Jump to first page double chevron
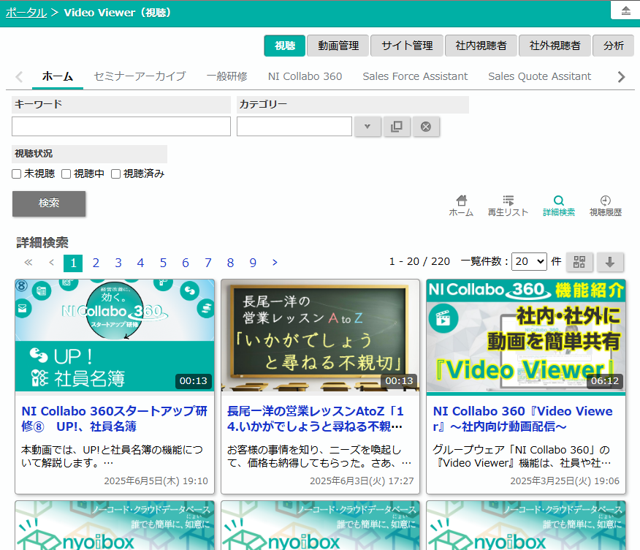The image size is (640, 550). coord(28,262)
